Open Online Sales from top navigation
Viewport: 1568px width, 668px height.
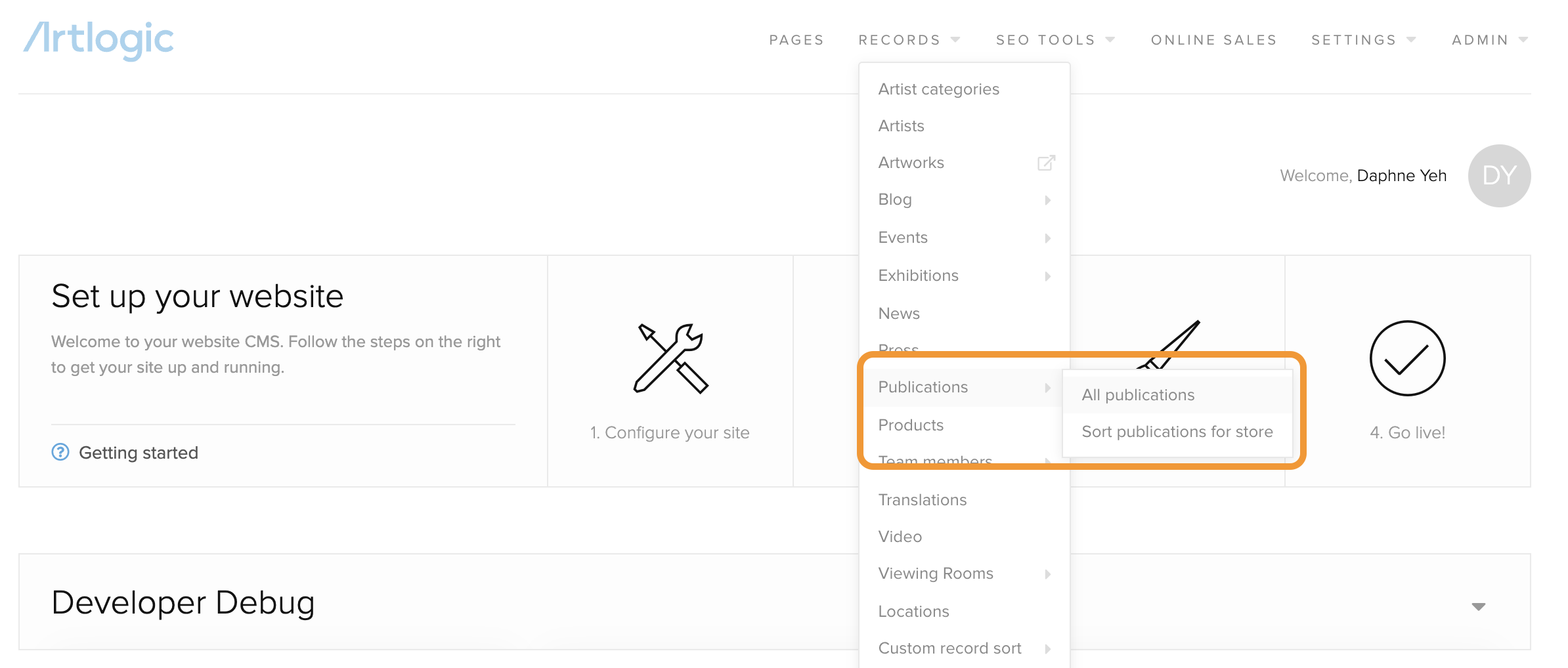pyautogui.click(x=1213, y=40)
